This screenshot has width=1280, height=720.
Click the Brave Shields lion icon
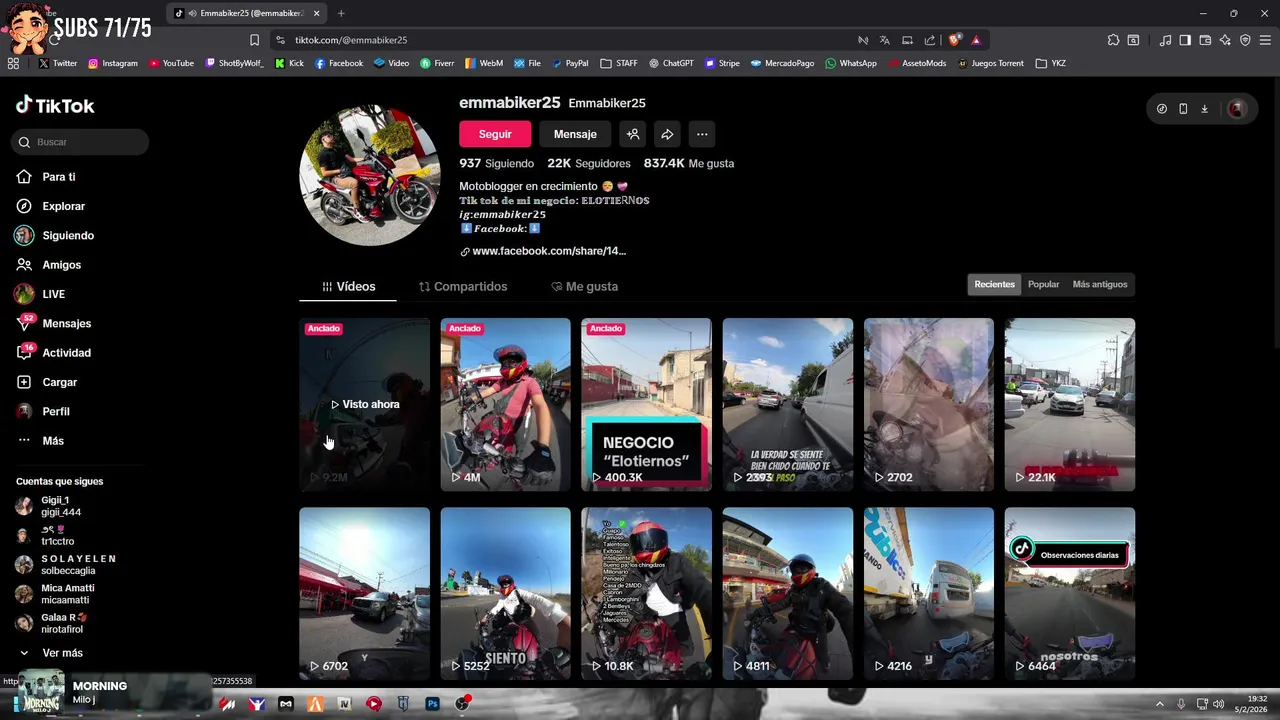pyautogui.click(x=954, y=40)
